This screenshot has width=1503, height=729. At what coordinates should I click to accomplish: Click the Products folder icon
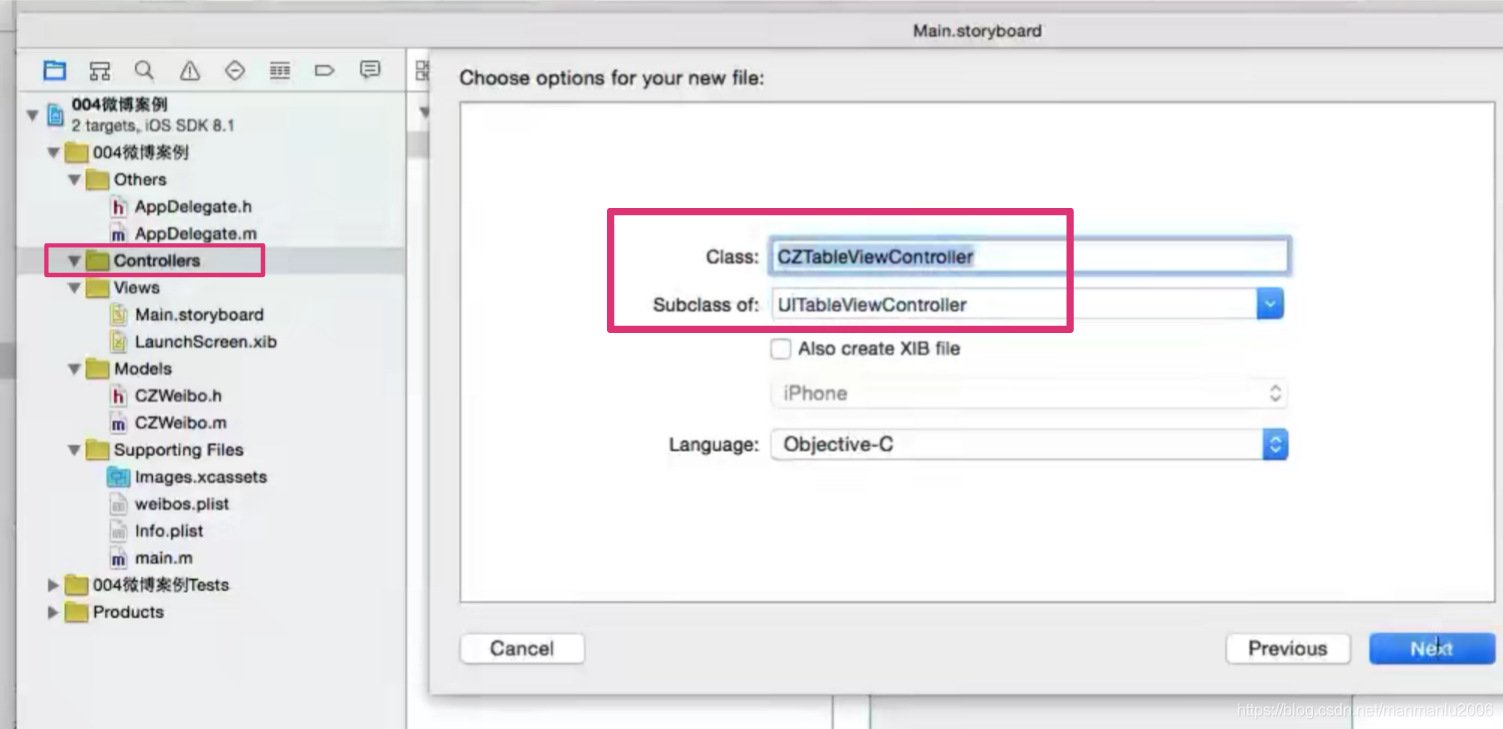pos(76,612)
